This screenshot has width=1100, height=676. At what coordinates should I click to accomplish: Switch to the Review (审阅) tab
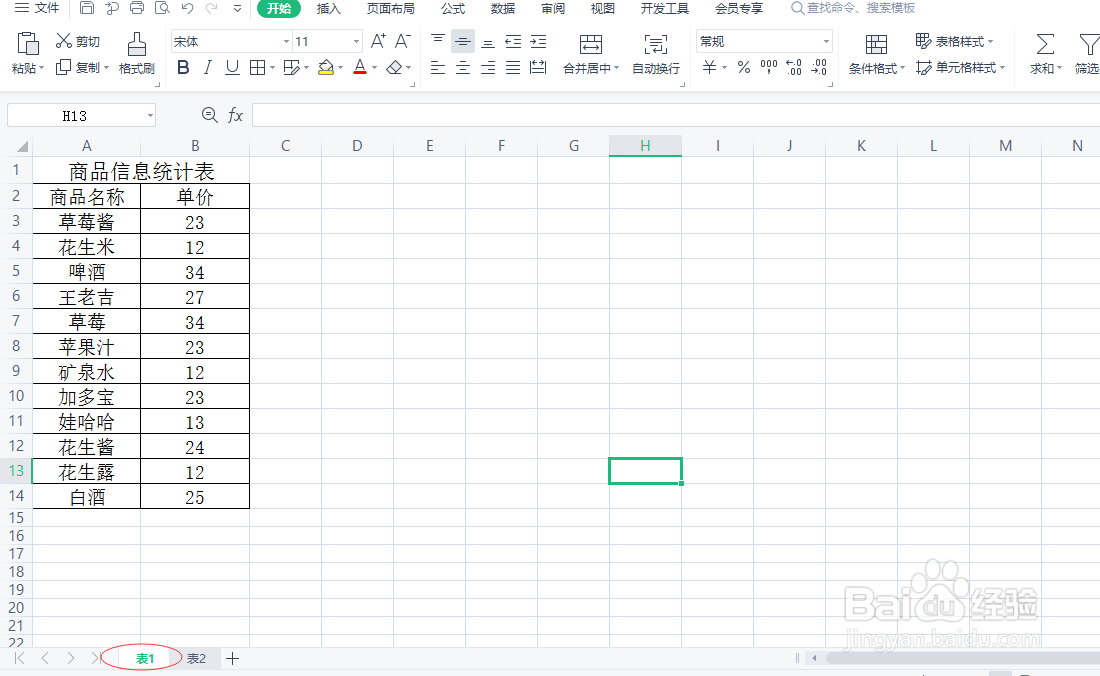[553, 8]
